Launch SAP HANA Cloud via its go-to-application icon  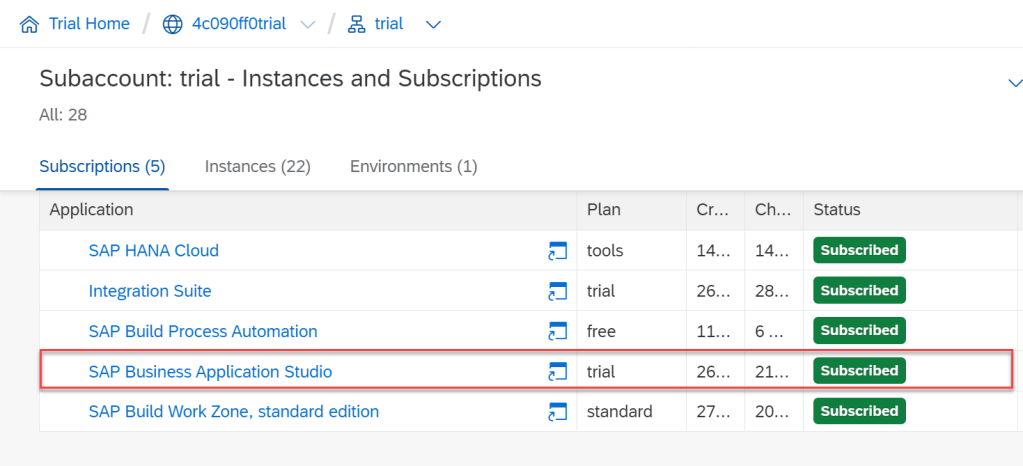557,251
